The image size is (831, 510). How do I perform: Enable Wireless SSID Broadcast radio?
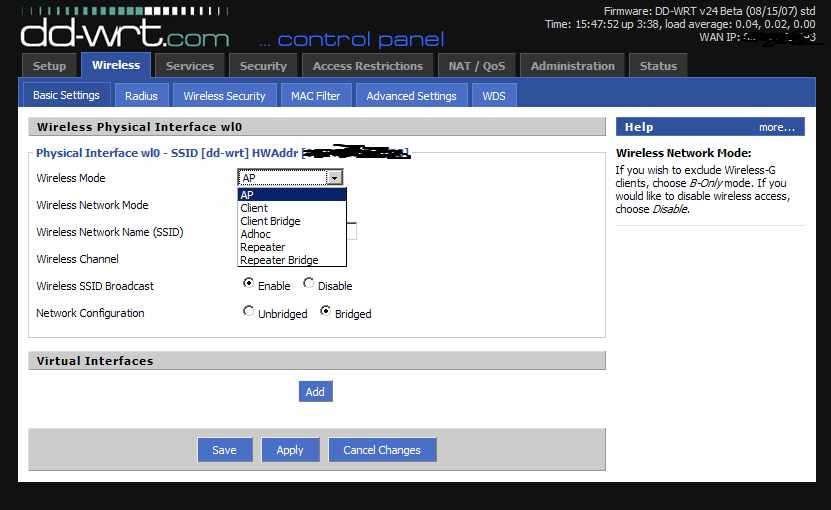coord(248,283)
